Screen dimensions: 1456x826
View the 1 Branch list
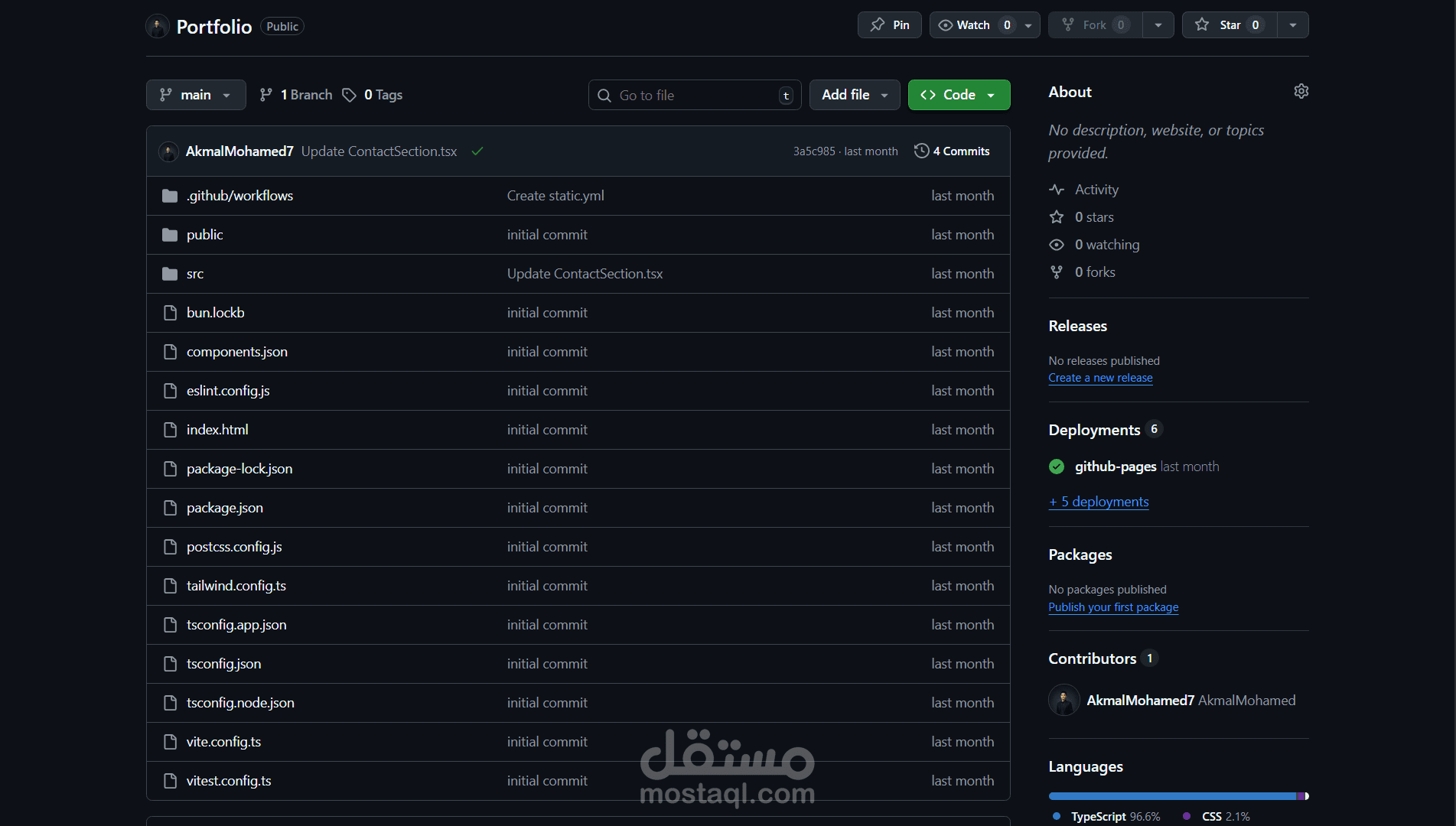[x=296, y=95]
